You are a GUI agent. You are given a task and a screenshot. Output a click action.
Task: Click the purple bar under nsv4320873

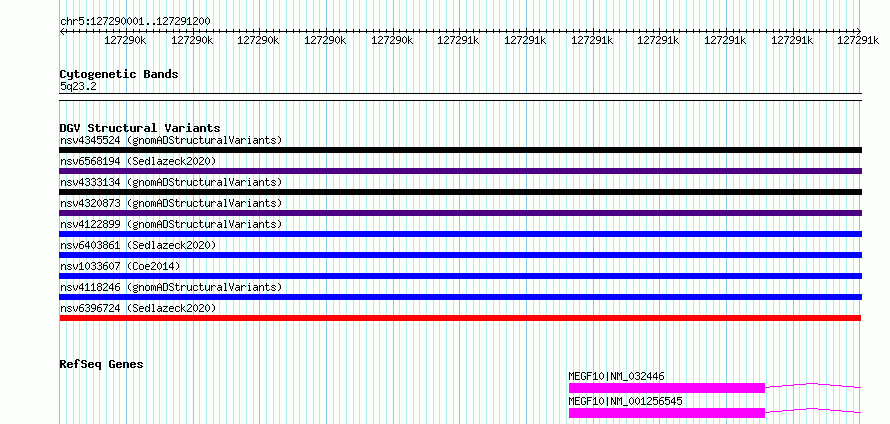coord(461,213)
